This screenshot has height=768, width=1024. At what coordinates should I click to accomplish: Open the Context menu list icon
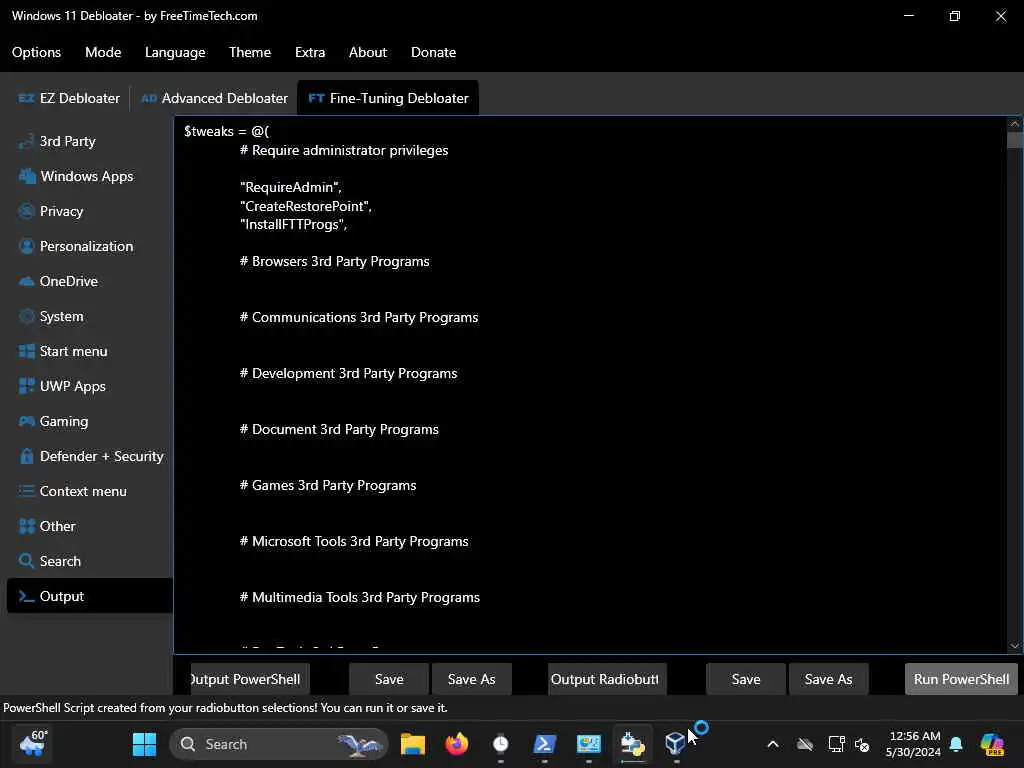27,491
